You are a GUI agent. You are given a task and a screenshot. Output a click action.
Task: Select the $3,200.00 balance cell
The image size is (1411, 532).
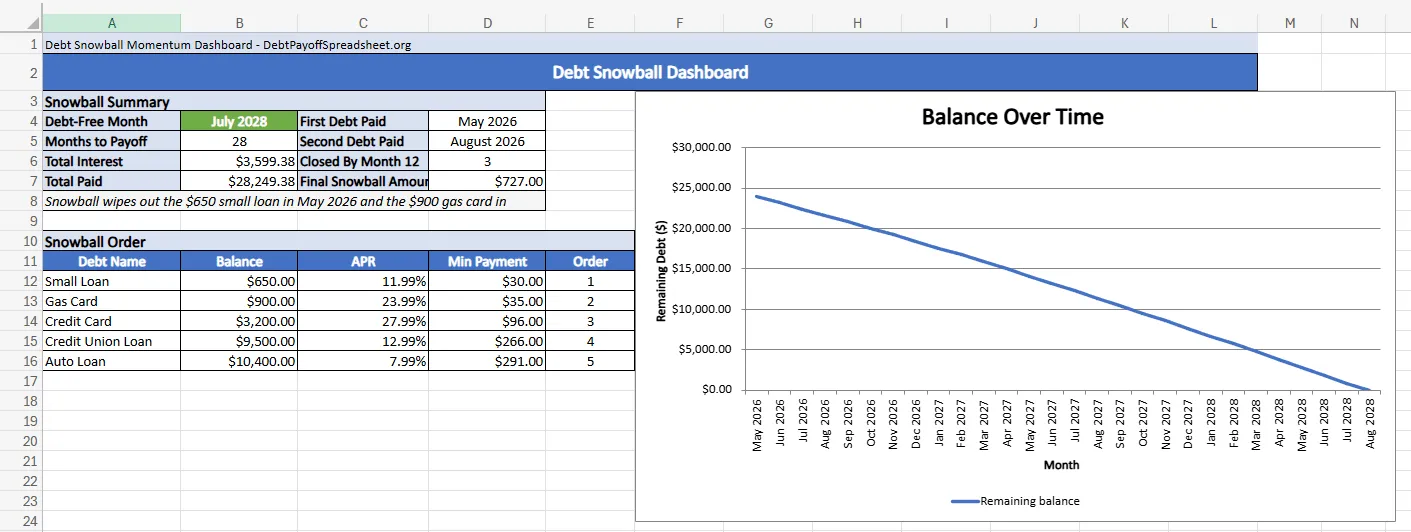(239, 321)
